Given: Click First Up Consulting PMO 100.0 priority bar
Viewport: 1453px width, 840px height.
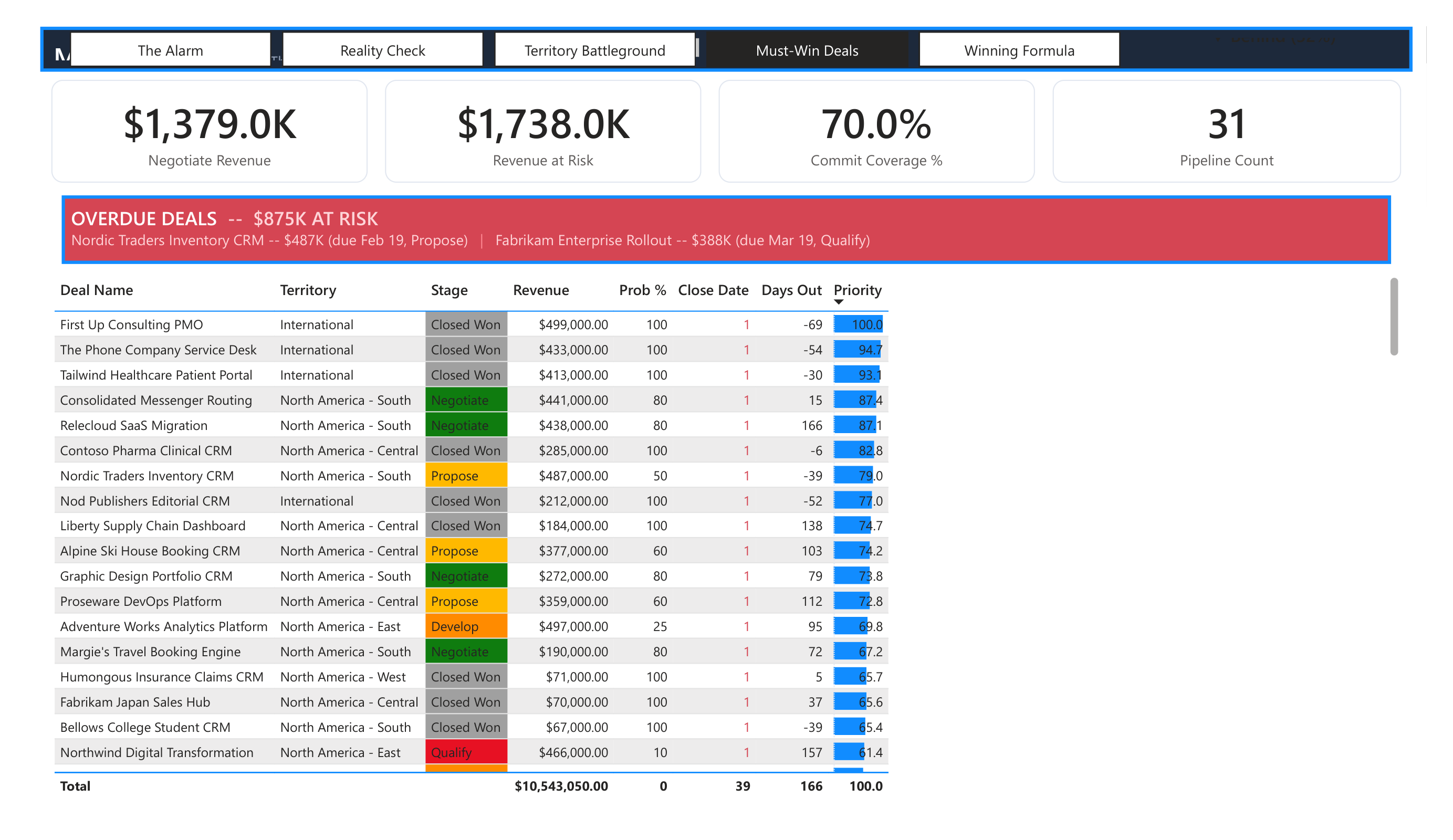Looking at the screenshot, I should pyautogui.click(x=858, y=324).
